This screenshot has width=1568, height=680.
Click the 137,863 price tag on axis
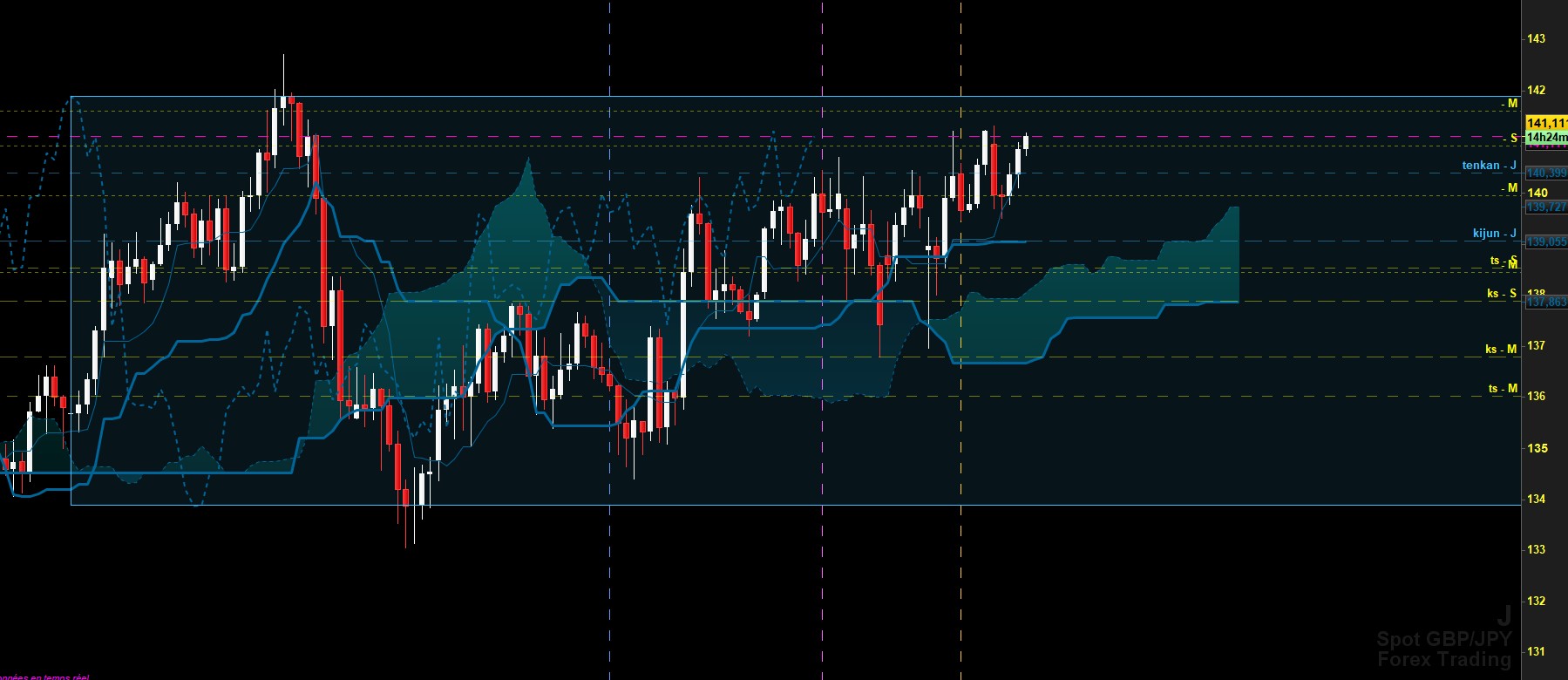(x=1546, y=302)
